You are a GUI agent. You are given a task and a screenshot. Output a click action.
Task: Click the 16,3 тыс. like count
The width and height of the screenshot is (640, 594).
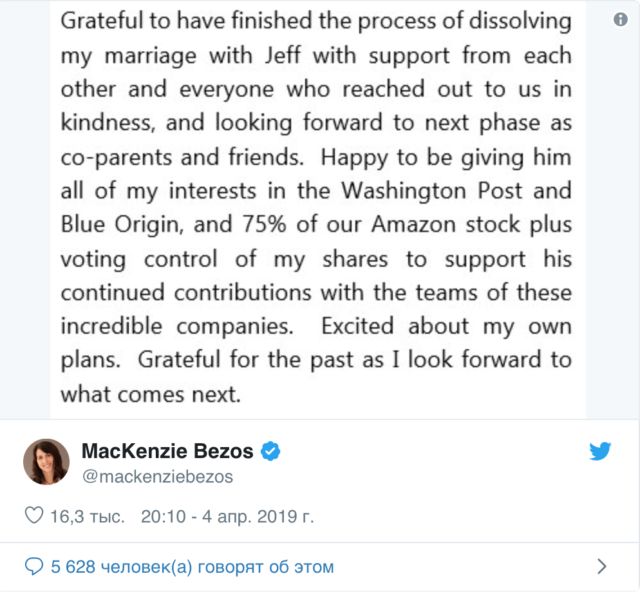88,517
